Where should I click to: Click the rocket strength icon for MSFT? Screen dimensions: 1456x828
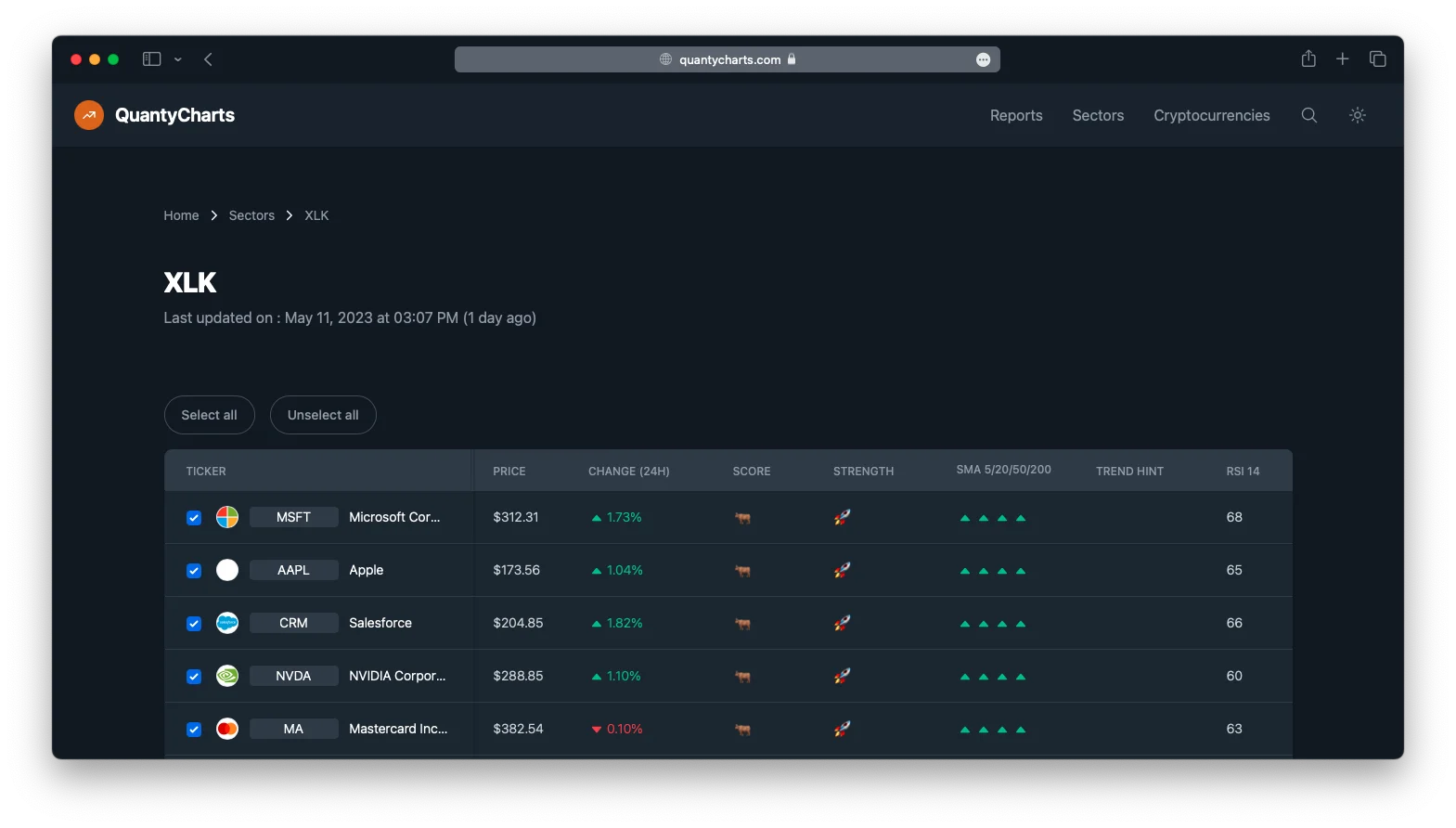click(842, 517)
